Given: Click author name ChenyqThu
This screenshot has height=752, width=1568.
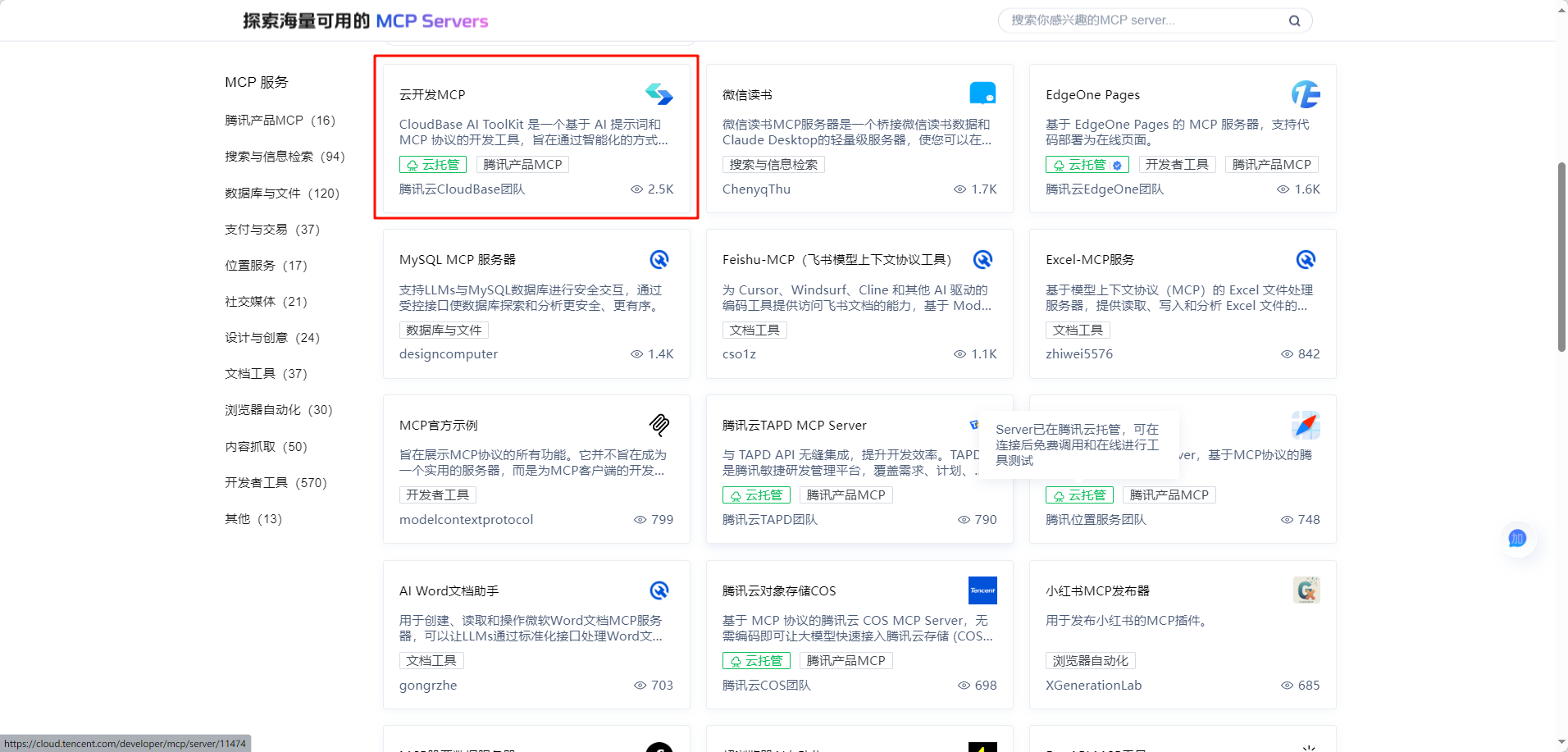Looking at the screenshot, I should 756,189.
